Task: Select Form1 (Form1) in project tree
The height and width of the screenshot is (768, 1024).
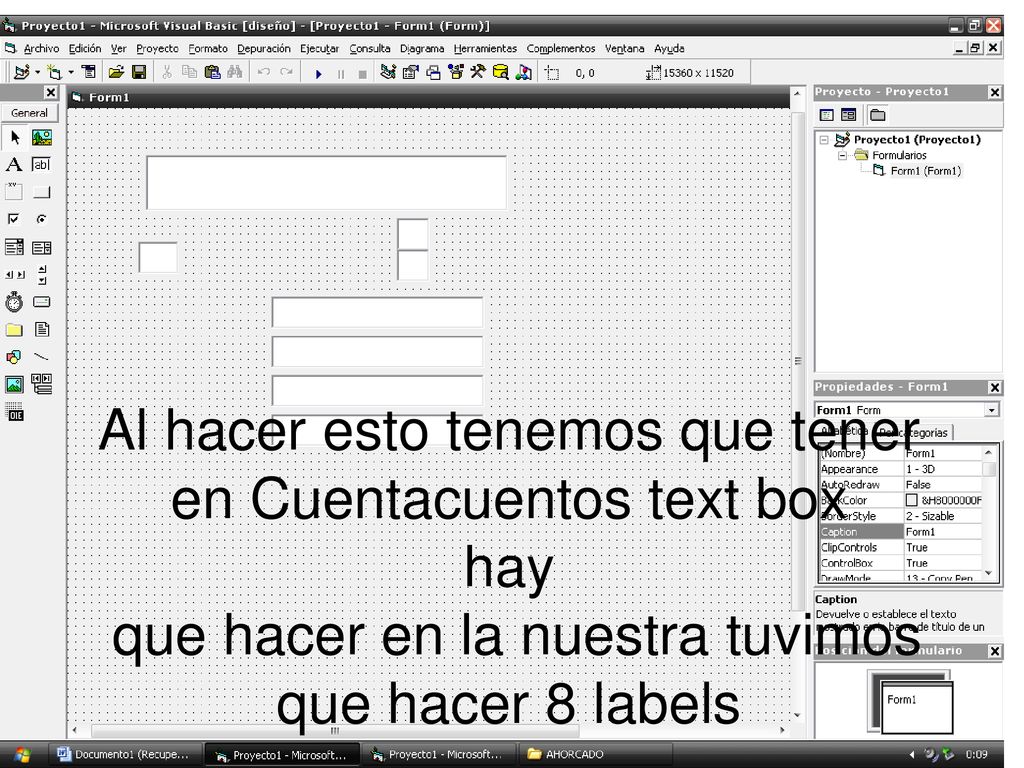Action: click(x=925, y=171)
